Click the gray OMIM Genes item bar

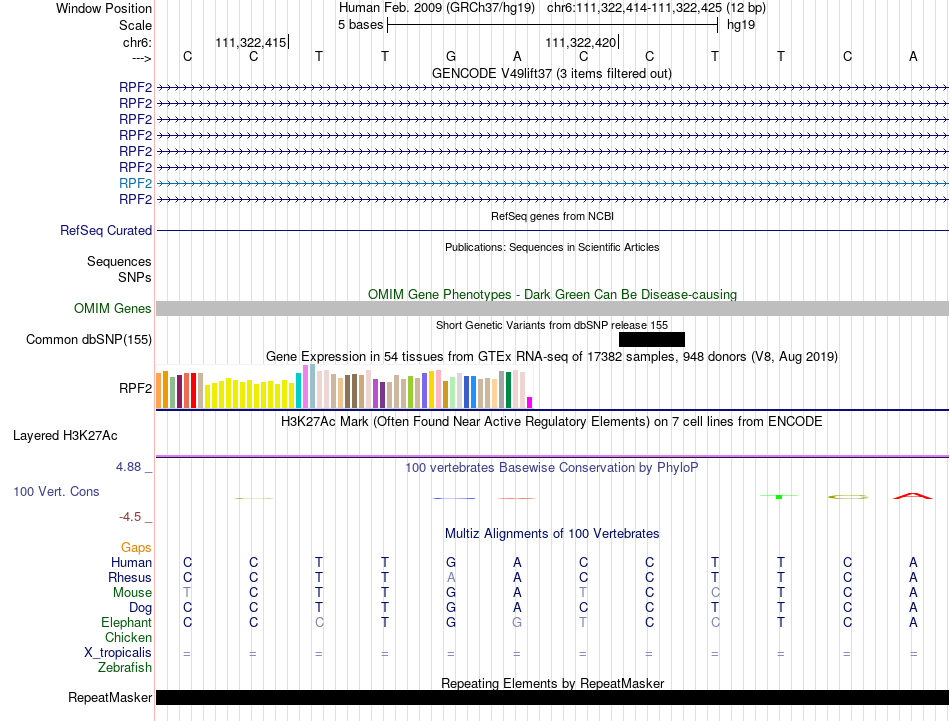pos(553,308)
